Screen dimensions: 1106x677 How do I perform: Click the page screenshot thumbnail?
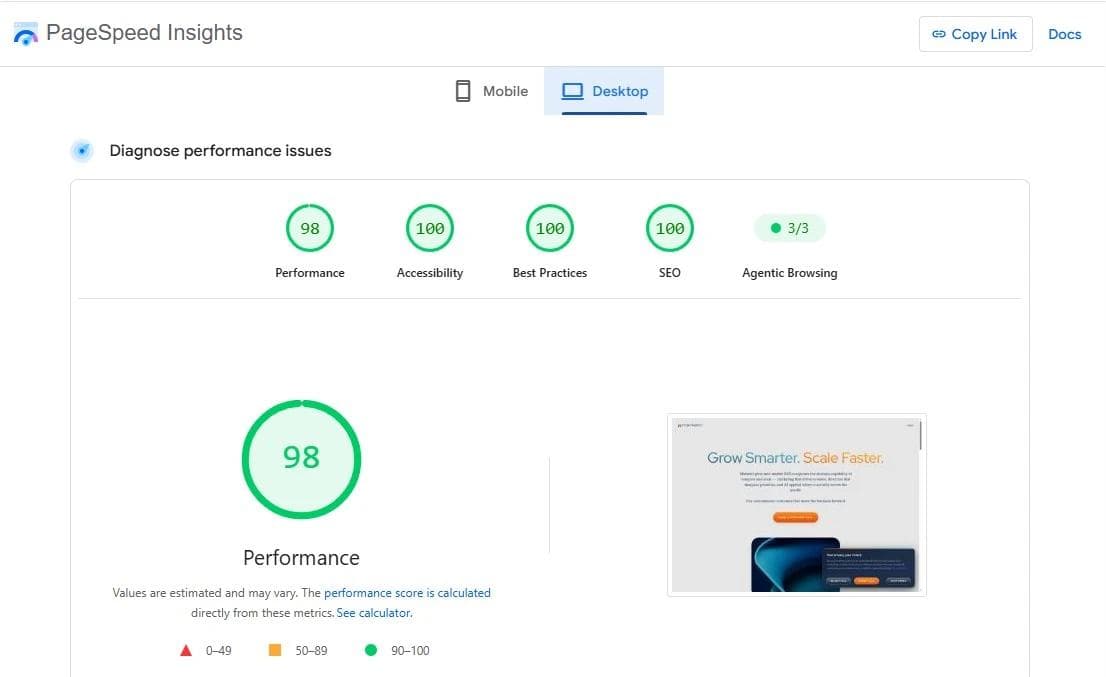[796, 505]
